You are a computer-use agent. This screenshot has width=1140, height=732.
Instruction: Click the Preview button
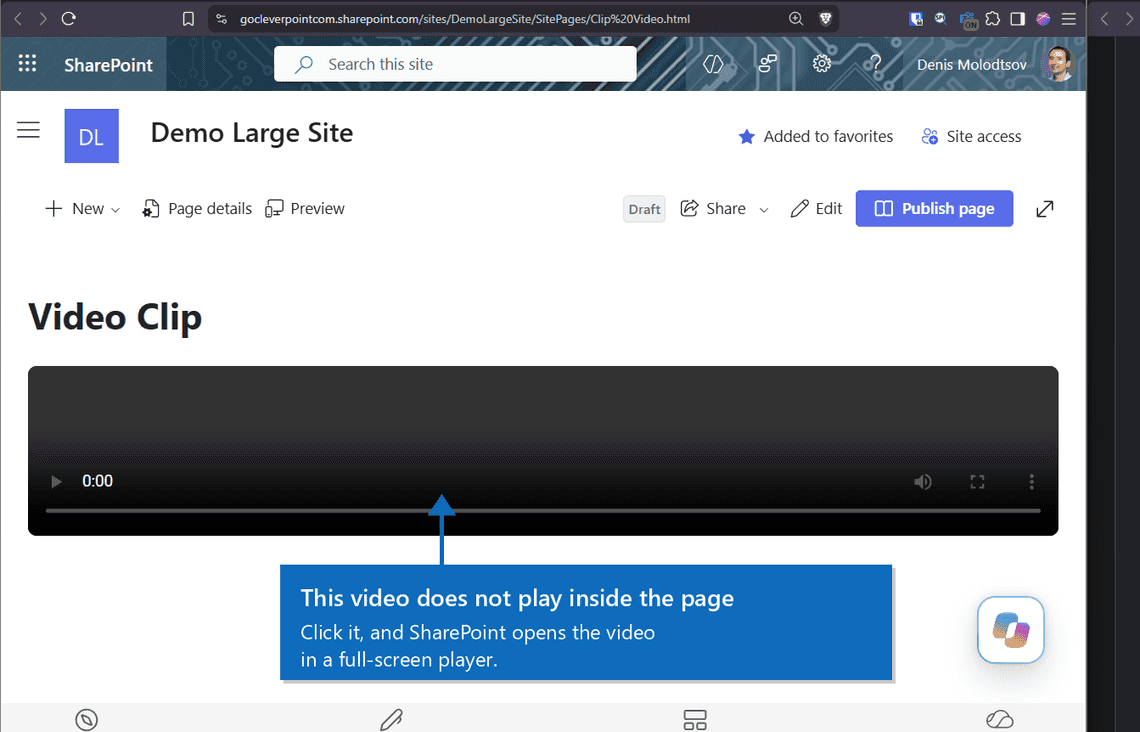coord(305,209)
